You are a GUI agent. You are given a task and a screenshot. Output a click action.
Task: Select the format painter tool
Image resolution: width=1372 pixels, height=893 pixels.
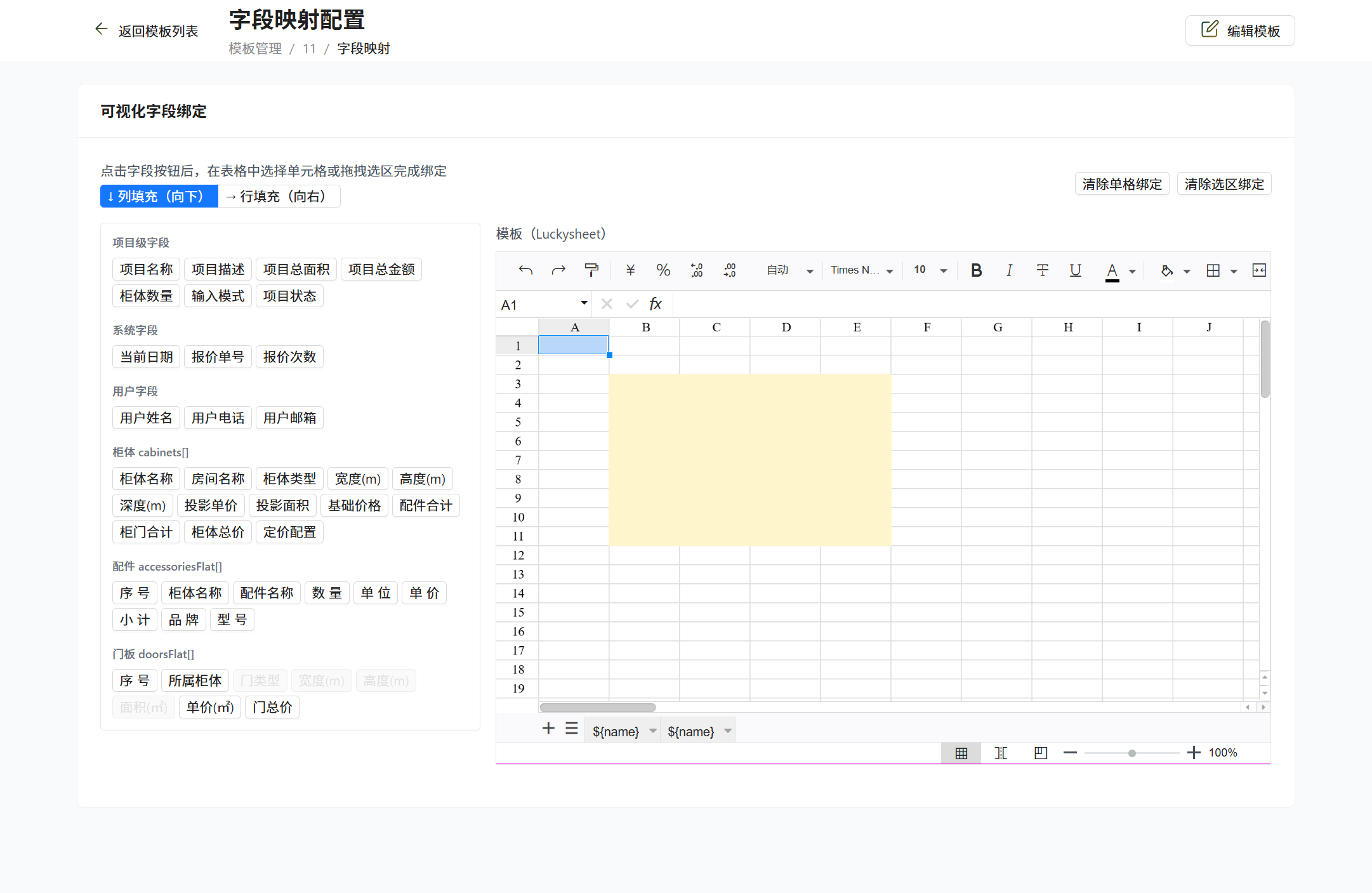[x=591, y=270]
